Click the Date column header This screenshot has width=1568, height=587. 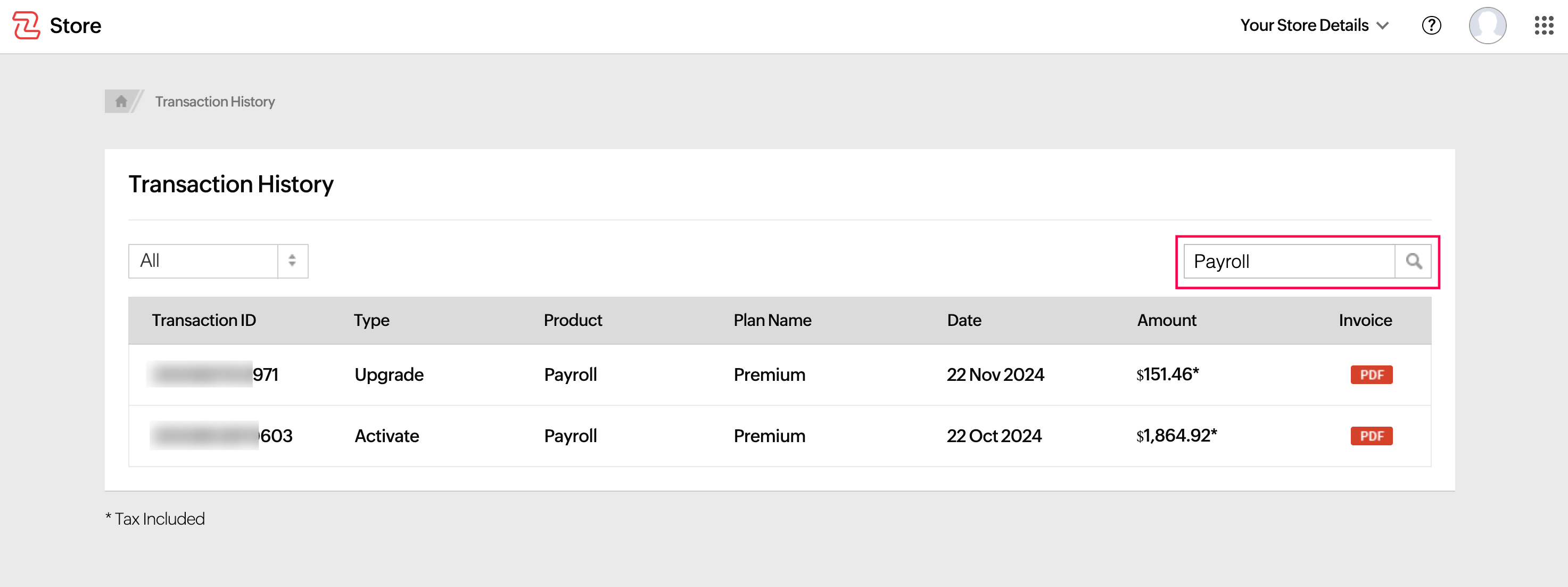[964, 320]
